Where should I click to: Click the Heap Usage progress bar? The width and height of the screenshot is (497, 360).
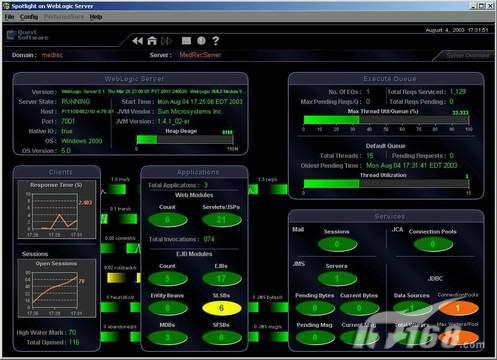pos(185,139)
